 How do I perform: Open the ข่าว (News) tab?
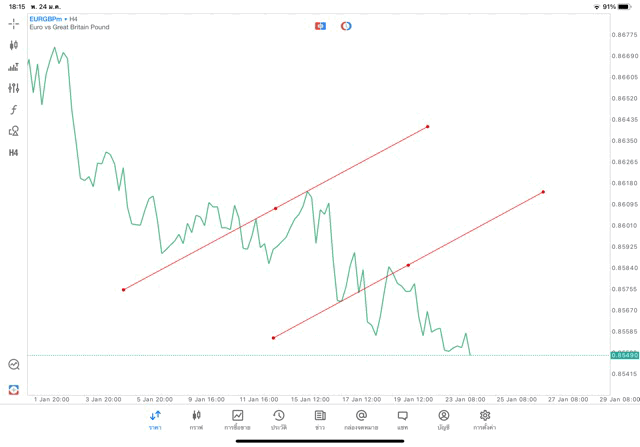pos(320,419)
